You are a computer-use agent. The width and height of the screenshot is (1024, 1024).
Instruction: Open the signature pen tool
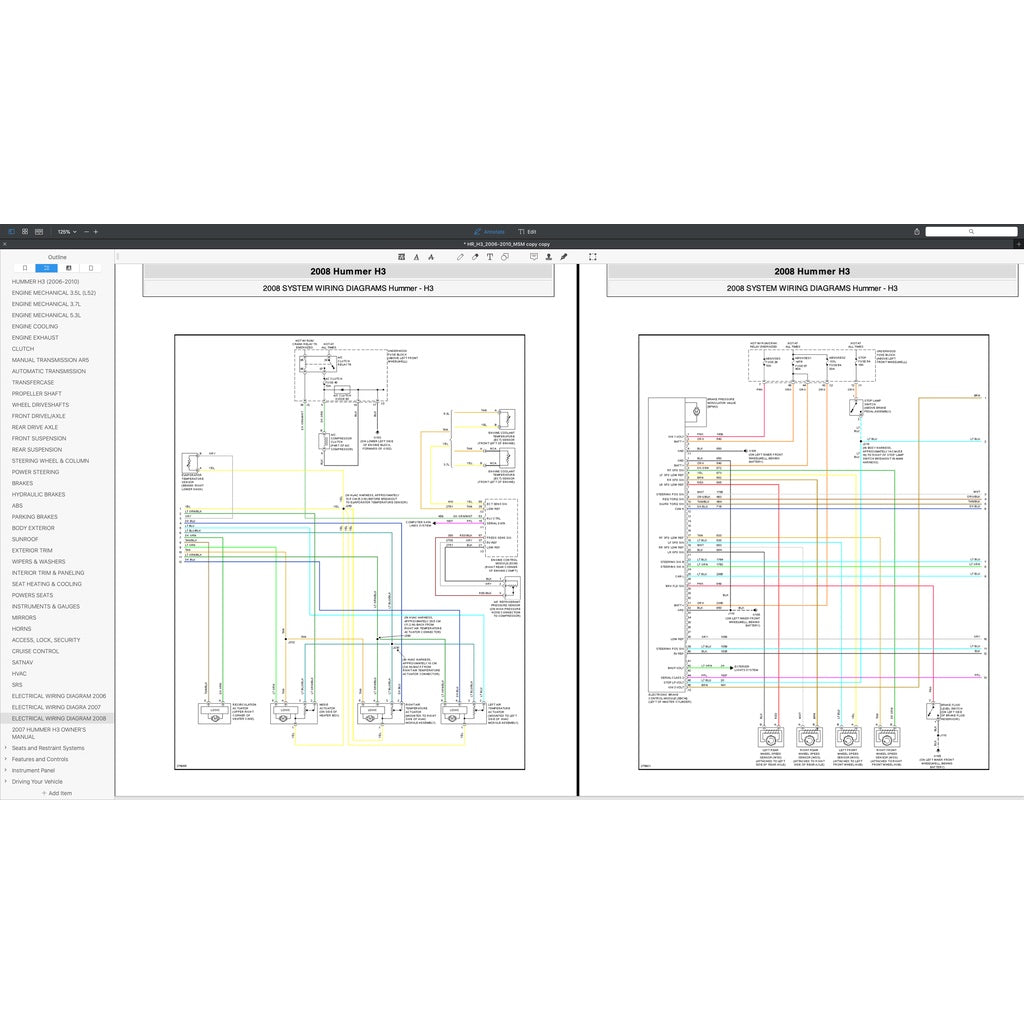click(x=564, y=257)
